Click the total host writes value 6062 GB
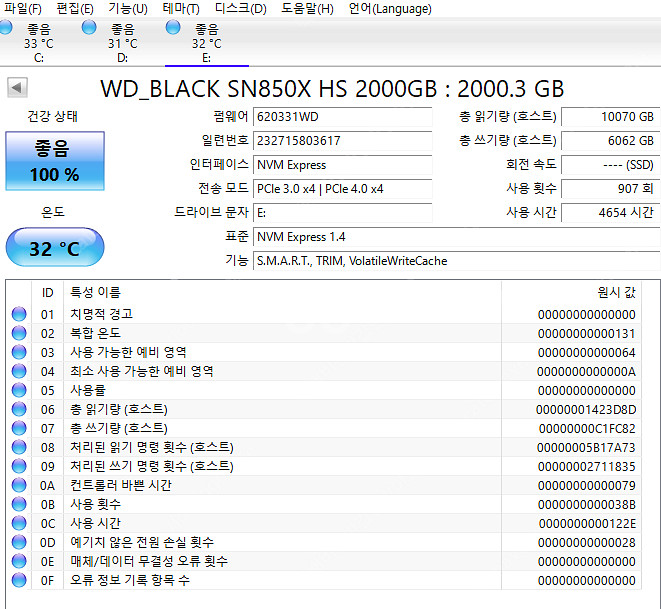Image resolution: width=661 pixels, height=609 pixels. (x=610, y=141)
